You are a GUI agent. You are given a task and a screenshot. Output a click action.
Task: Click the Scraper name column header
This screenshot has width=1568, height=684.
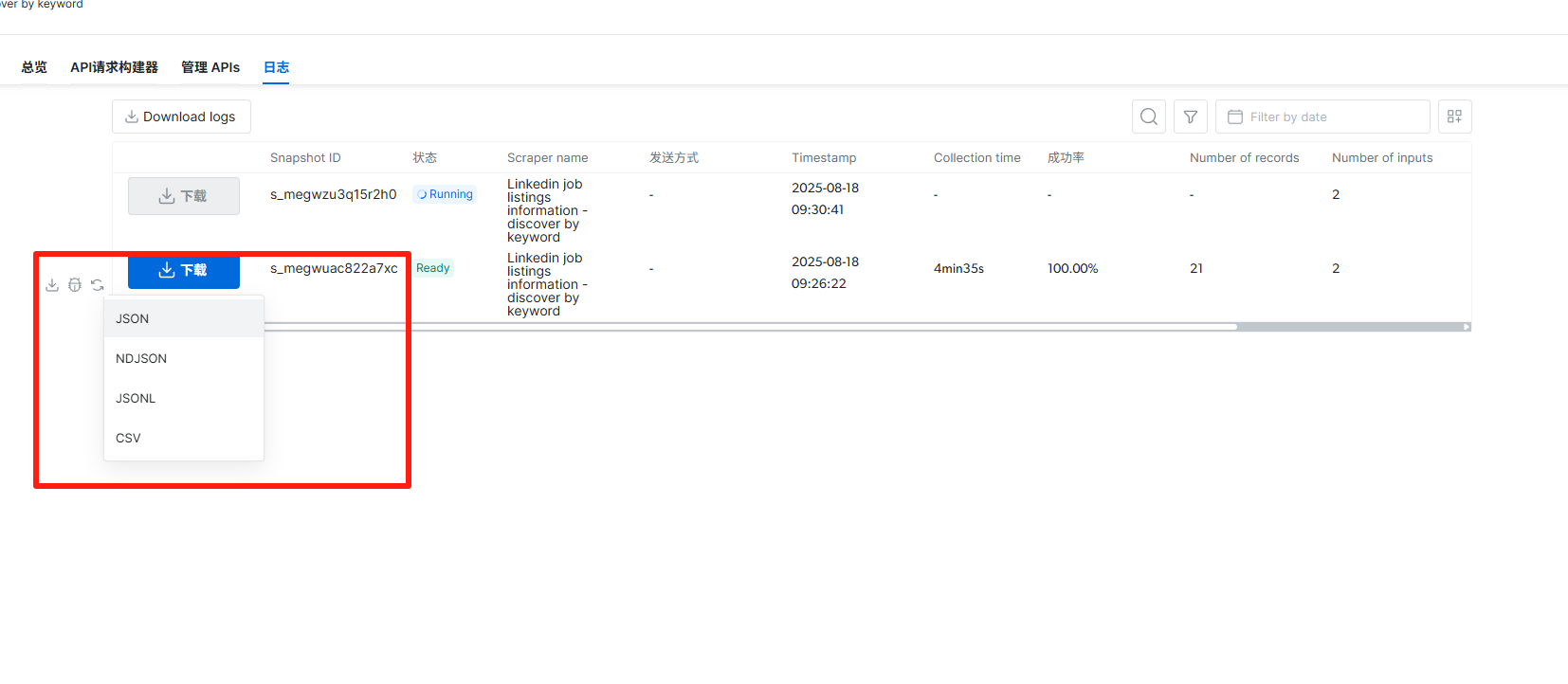(547, 158)
